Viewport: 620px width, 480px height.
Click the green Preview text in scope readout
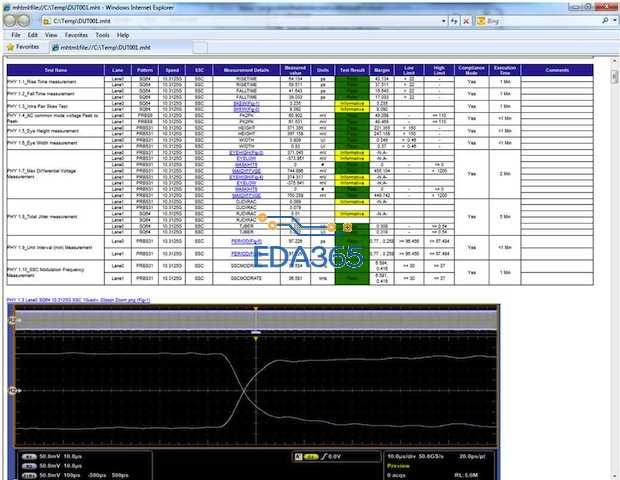pyautogui.click(x=398, y=466)
